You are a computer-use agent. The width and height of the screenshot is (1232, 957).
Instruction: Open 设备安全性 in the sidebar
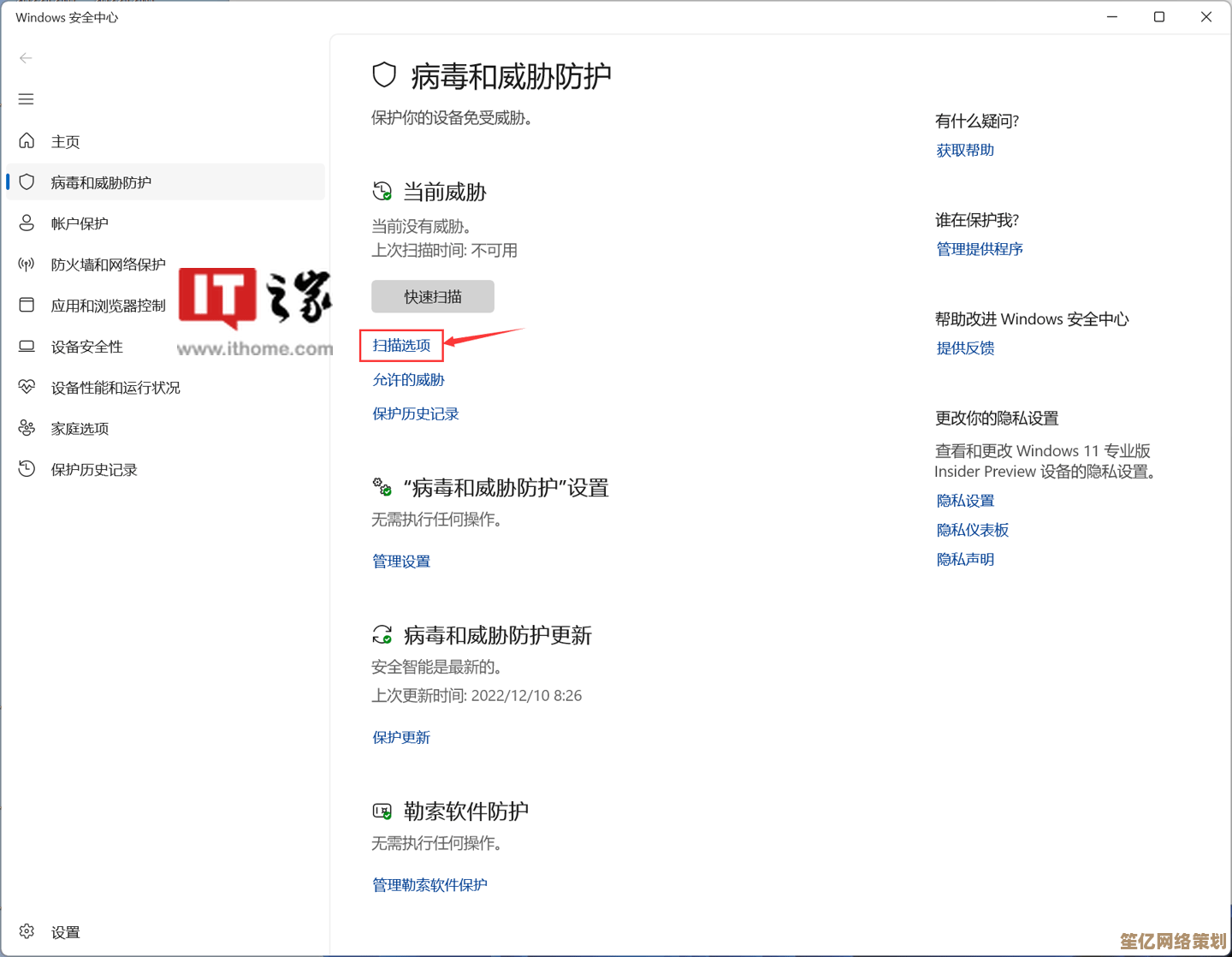point(86,346)
